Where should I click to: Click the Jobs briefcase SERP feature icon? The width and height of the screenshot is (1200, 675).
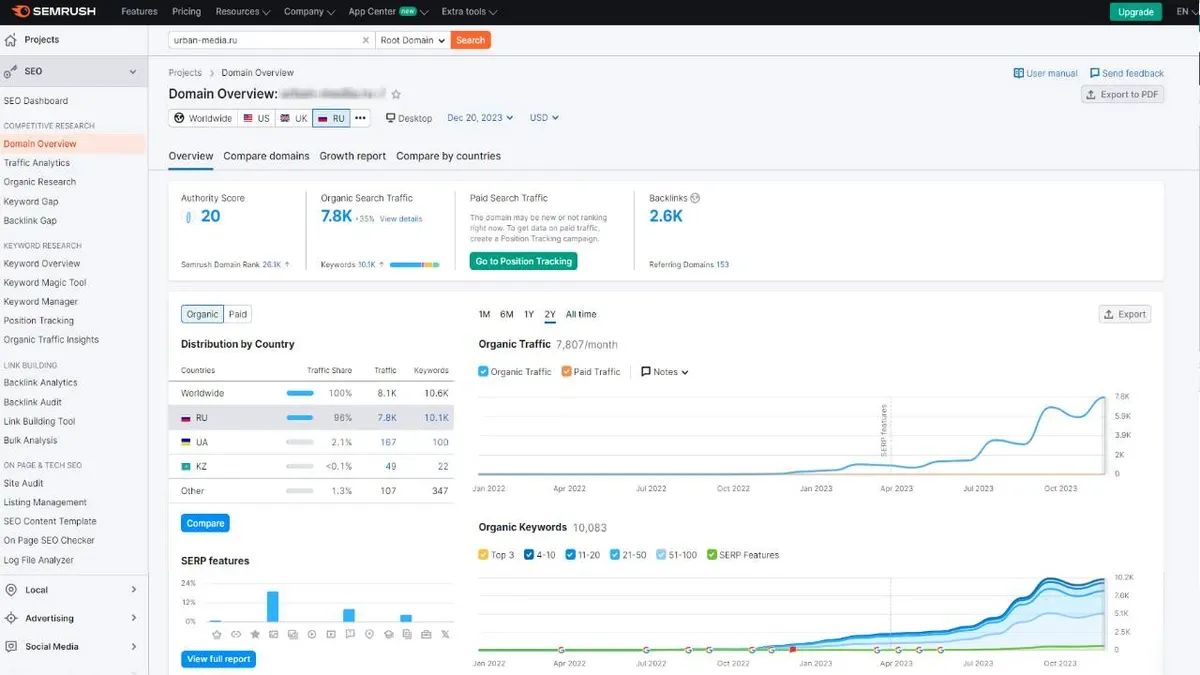coord(426,634)
